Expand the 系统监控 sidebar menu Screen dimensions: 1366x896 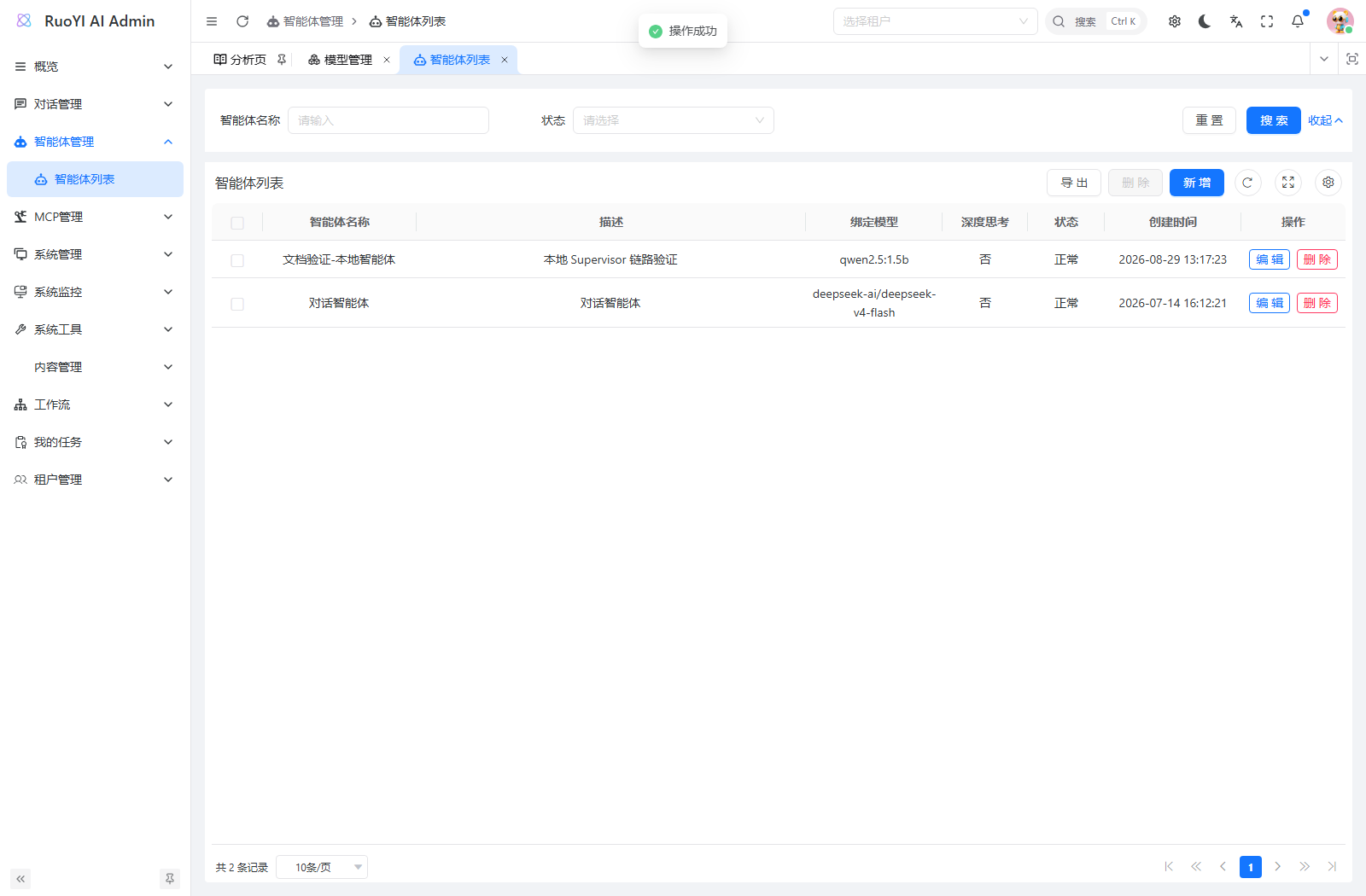pos(95,292)
